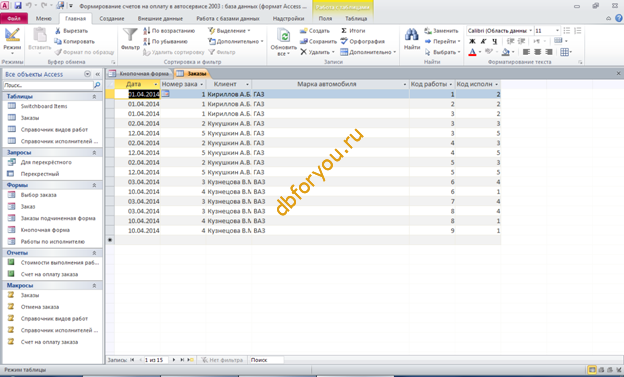This screenshot has width=624, height=377.
Task: Toggle italic К formatting
Action: 484,41
